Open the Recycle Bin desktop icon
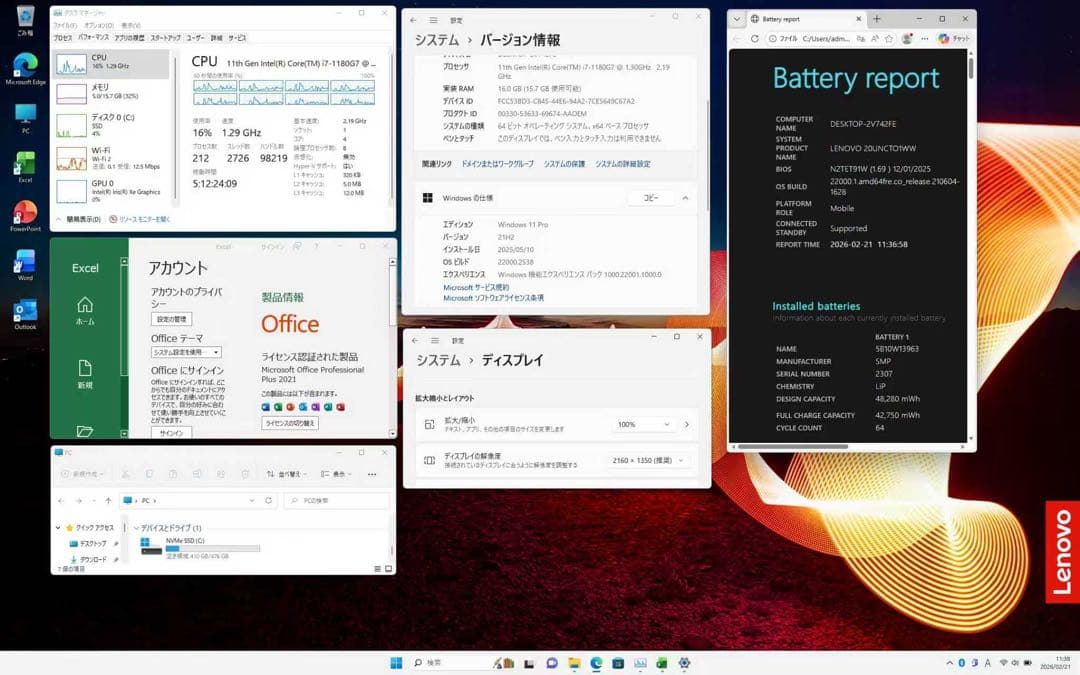The image size is (1080, 675). tap(25, 19)
